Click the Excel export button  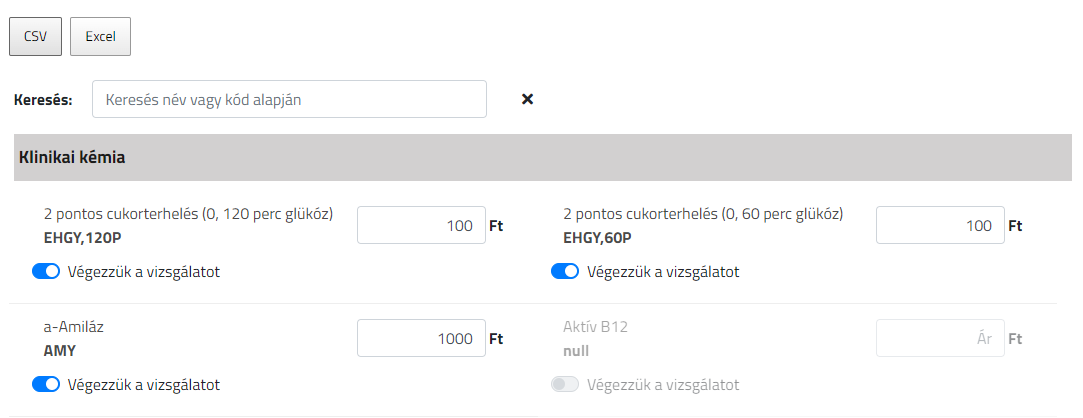pyautogui.click(x=100, y=36)
